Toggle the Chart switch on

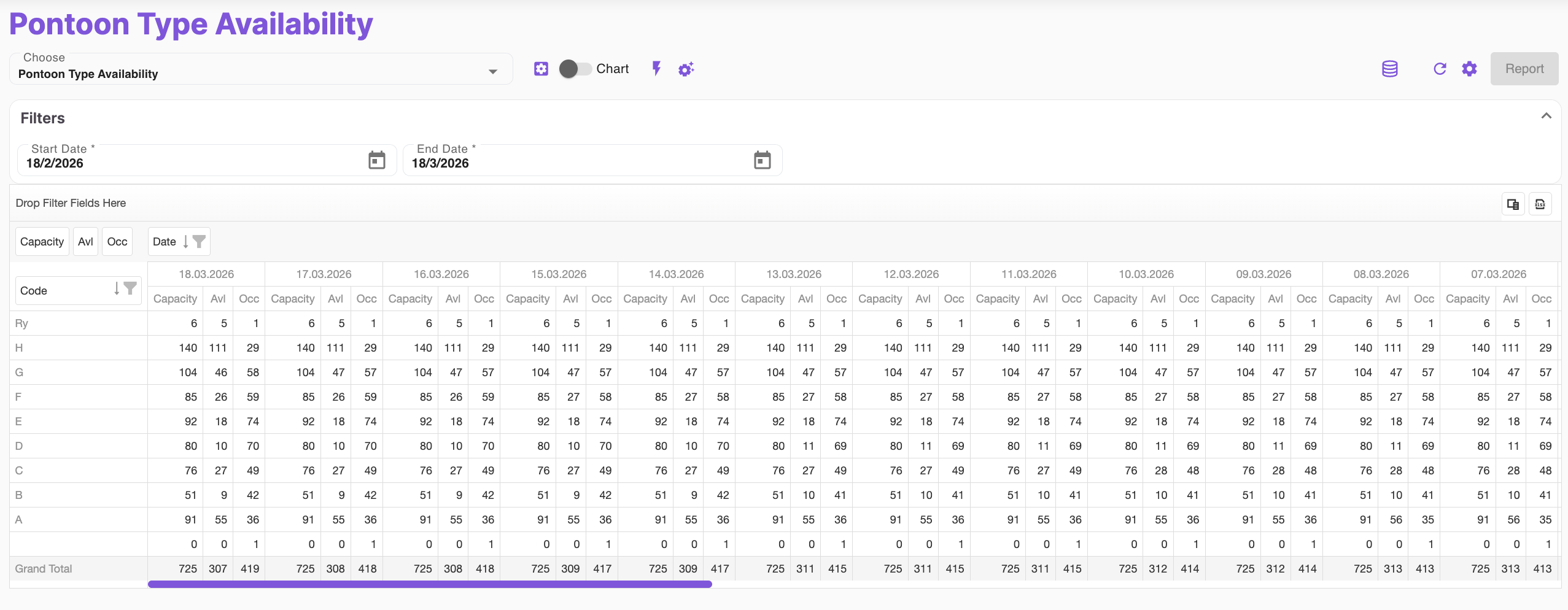tap(575, 69)
